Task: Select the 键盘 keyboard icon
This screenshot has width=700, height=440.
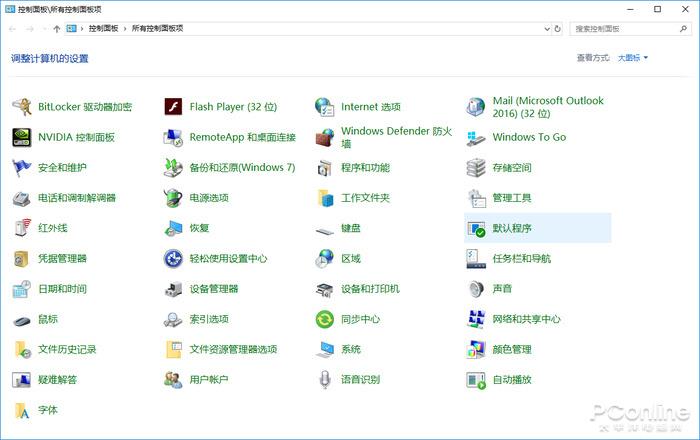Action: click(325, 231)
